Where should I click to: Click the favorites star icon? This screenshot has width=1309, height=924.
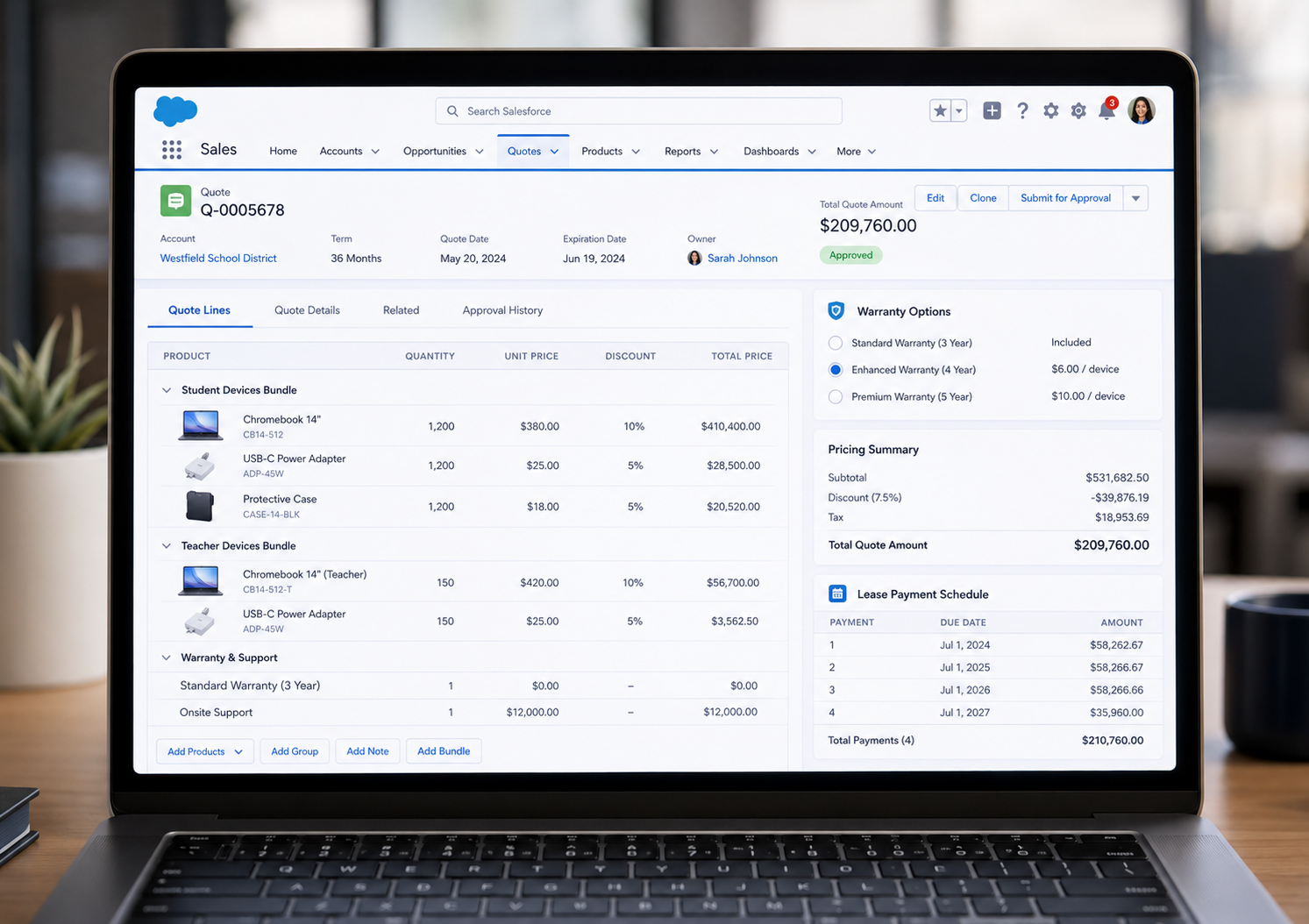940,110
